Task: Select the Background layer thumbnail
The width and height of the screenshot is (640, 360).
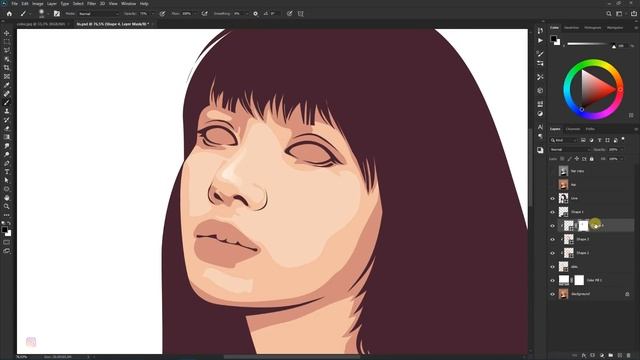Action: [x=564, y=294]
